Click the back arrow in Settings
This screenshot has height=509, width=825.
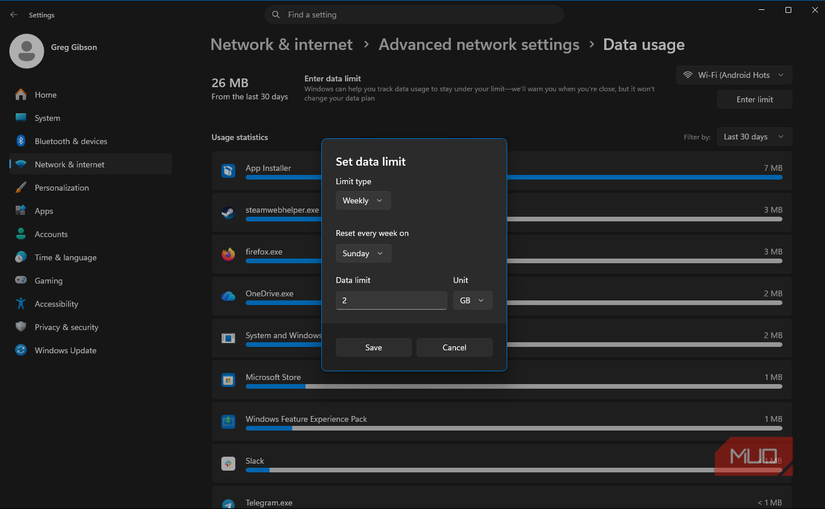pos(14,15)
